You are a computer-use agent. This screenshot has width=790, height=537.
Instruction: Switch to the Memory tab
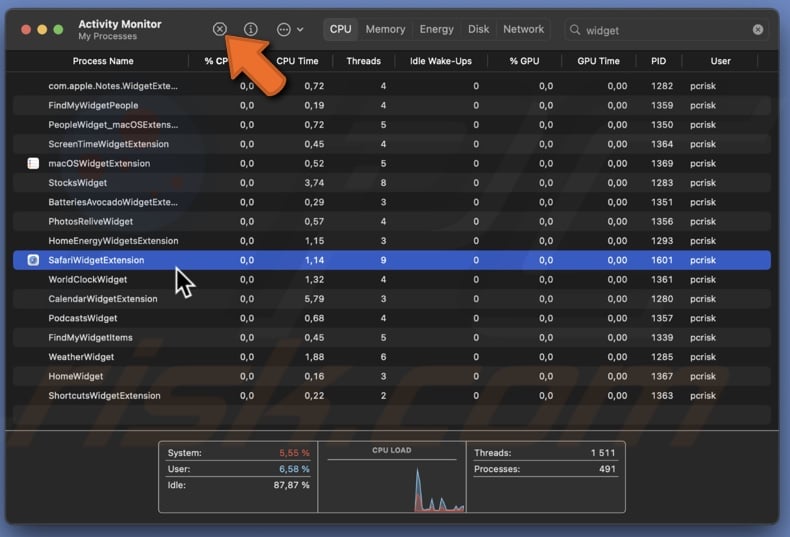(385, 29)
